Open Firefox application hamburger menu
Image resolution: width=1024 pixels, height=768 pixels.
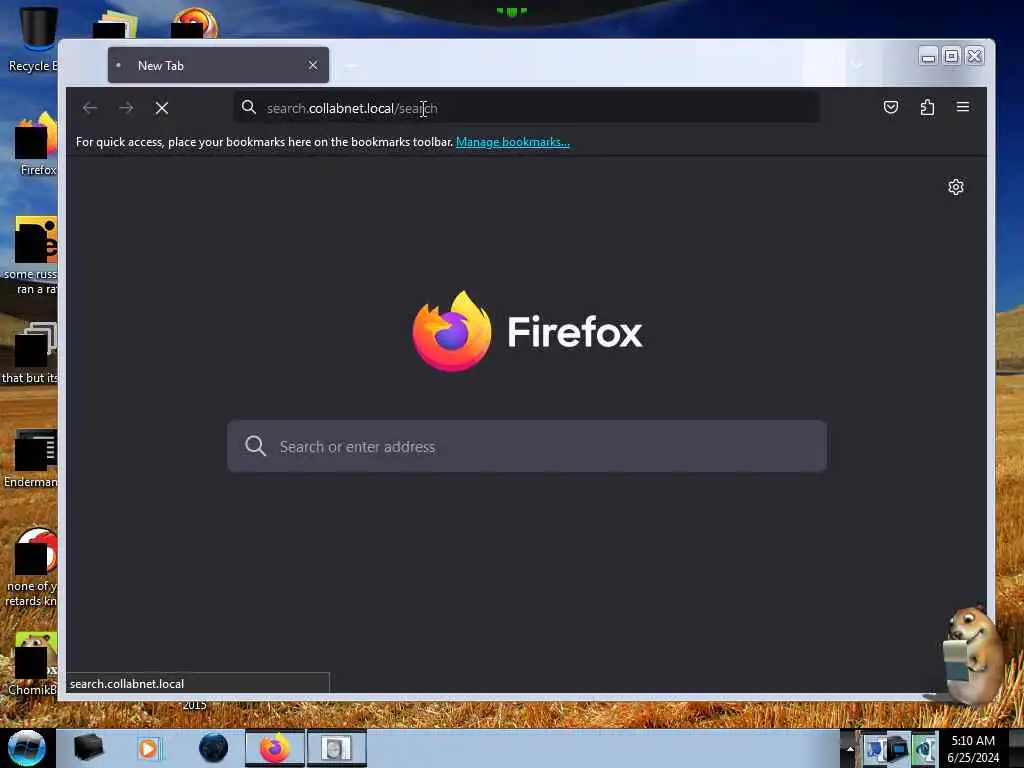(963, 107)
